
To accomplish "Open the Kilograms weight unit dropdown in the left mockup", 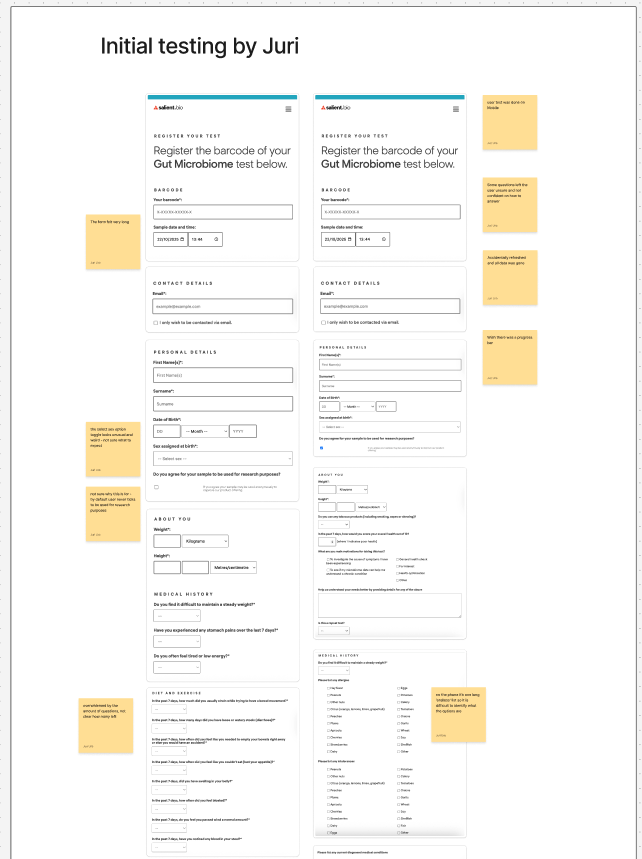I will (x=205, y=541).
